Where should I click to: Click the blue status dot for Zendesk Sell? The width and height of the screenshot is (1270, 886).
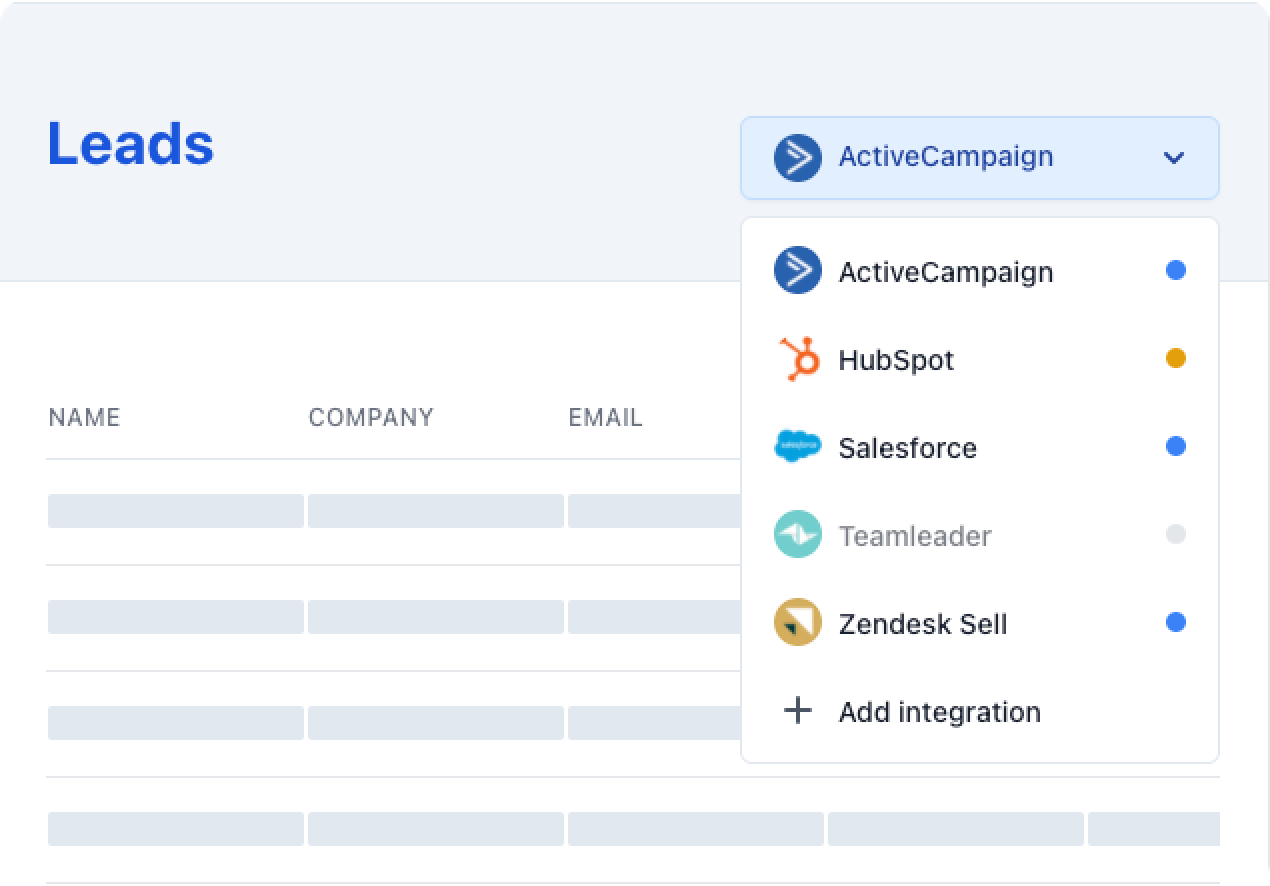[x=1176, y=622]
